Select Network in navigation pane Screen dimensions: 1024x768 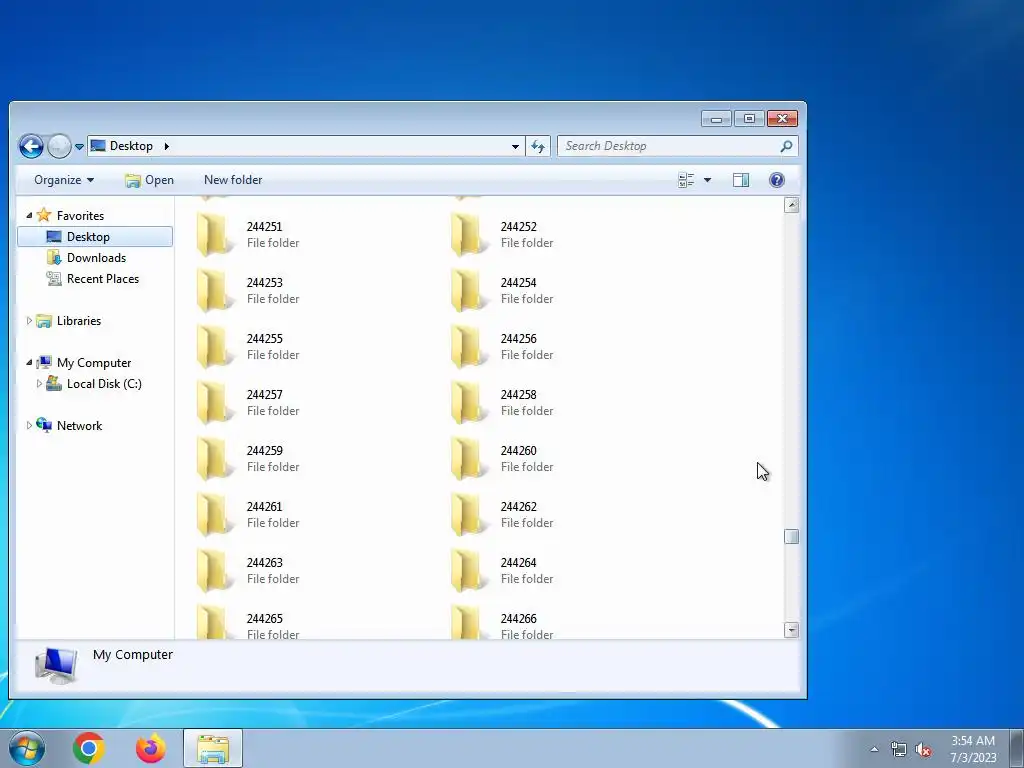point(79,426)
